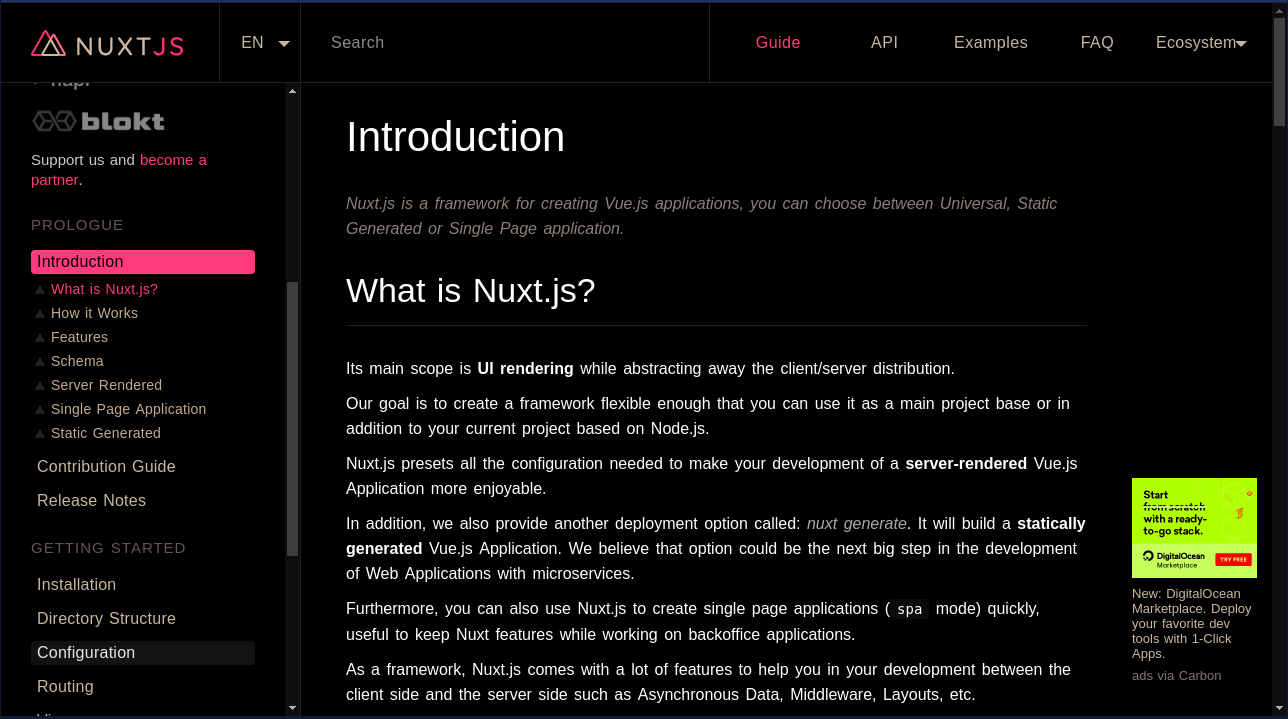Click the sidebar scroll-up arrow
The image size is (1288, 719).
[292, 91]
